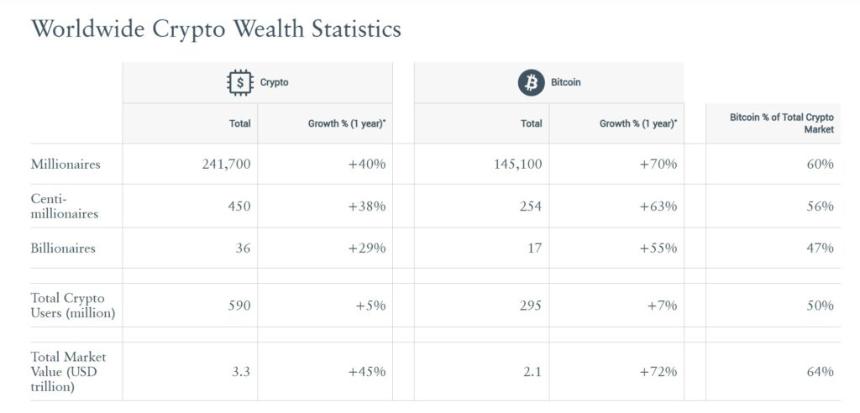Viewport: 860px width, 413px height.
Task: Select the Millionaires row label
Action: [x=66, y=164]
